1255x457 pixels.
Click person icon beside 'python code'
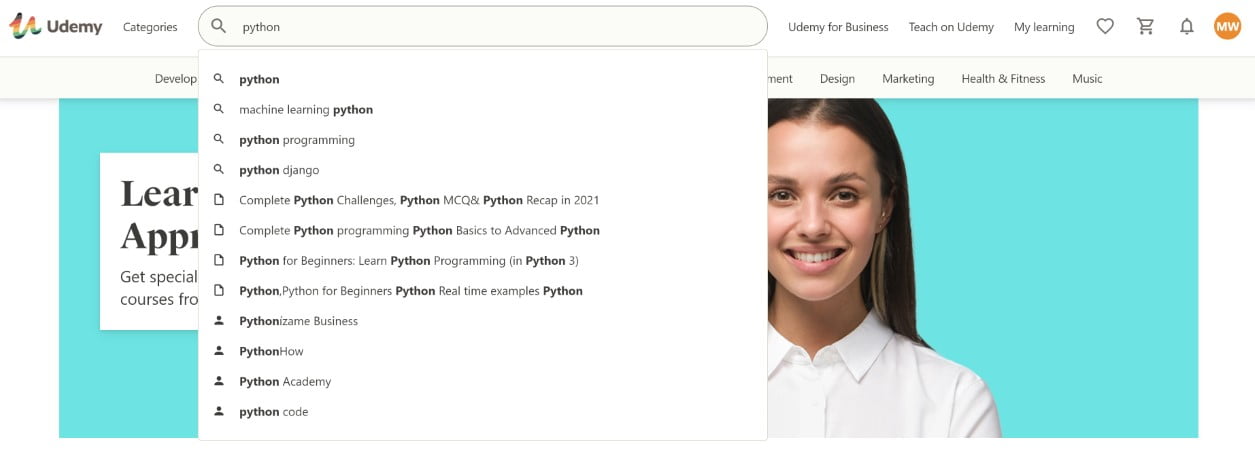219,411
